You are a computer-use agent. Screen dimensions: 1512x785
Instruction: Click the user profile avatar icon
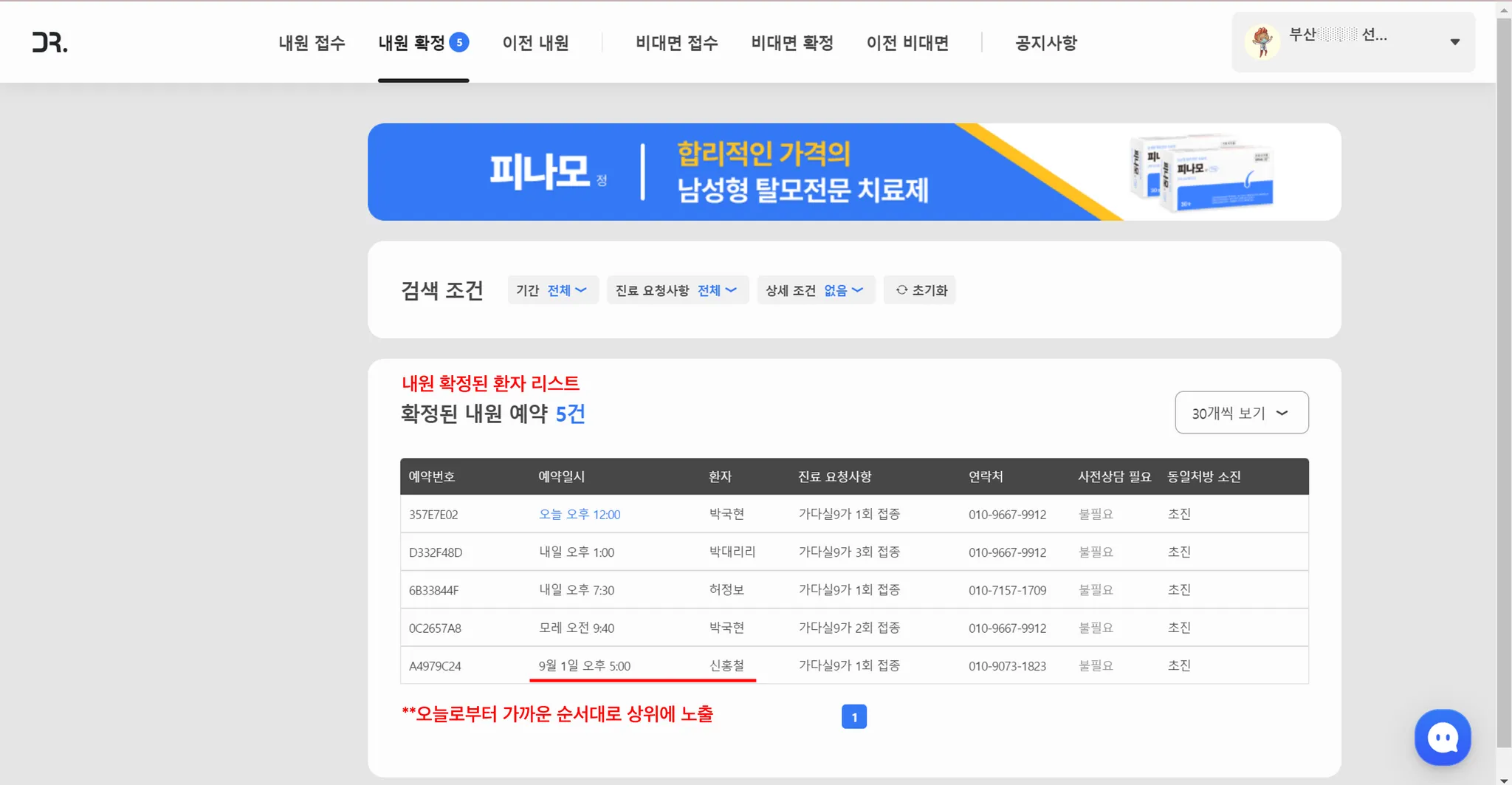[x=1262, y=42]
